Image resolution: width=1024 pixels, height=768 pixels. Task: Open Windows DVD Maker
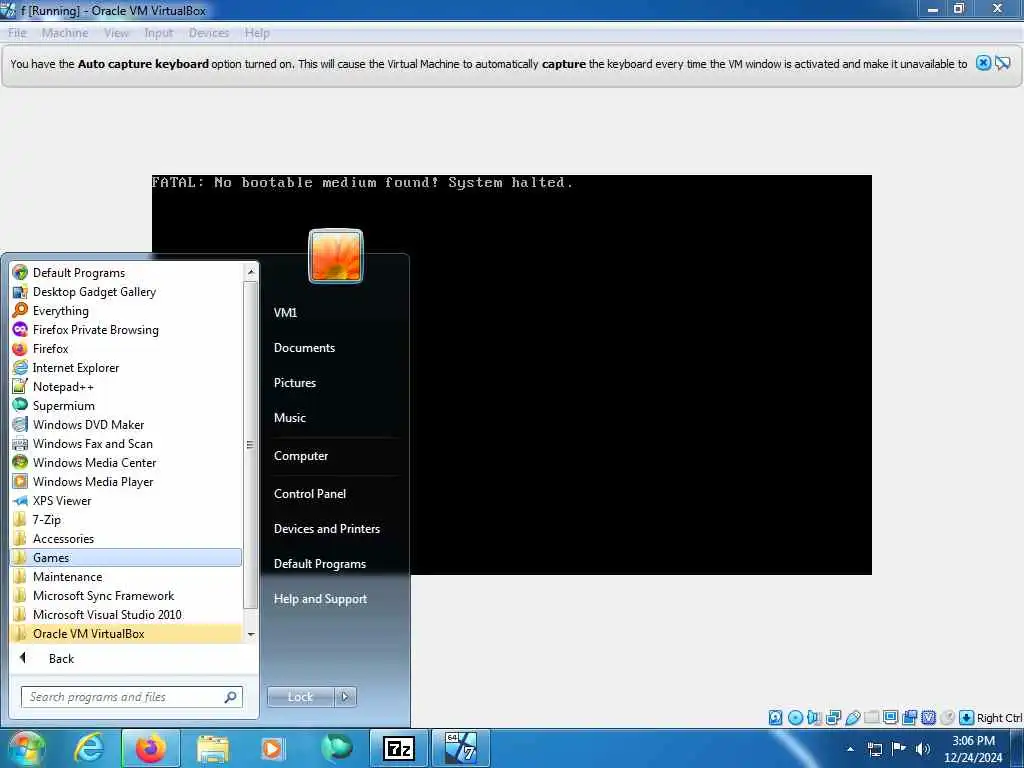[125, 424]
